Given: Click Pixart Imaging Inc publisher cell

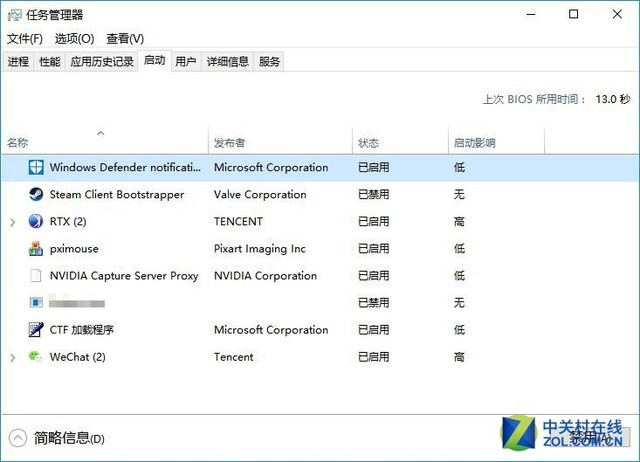Looking at the screenshot, I should point(260,249).
